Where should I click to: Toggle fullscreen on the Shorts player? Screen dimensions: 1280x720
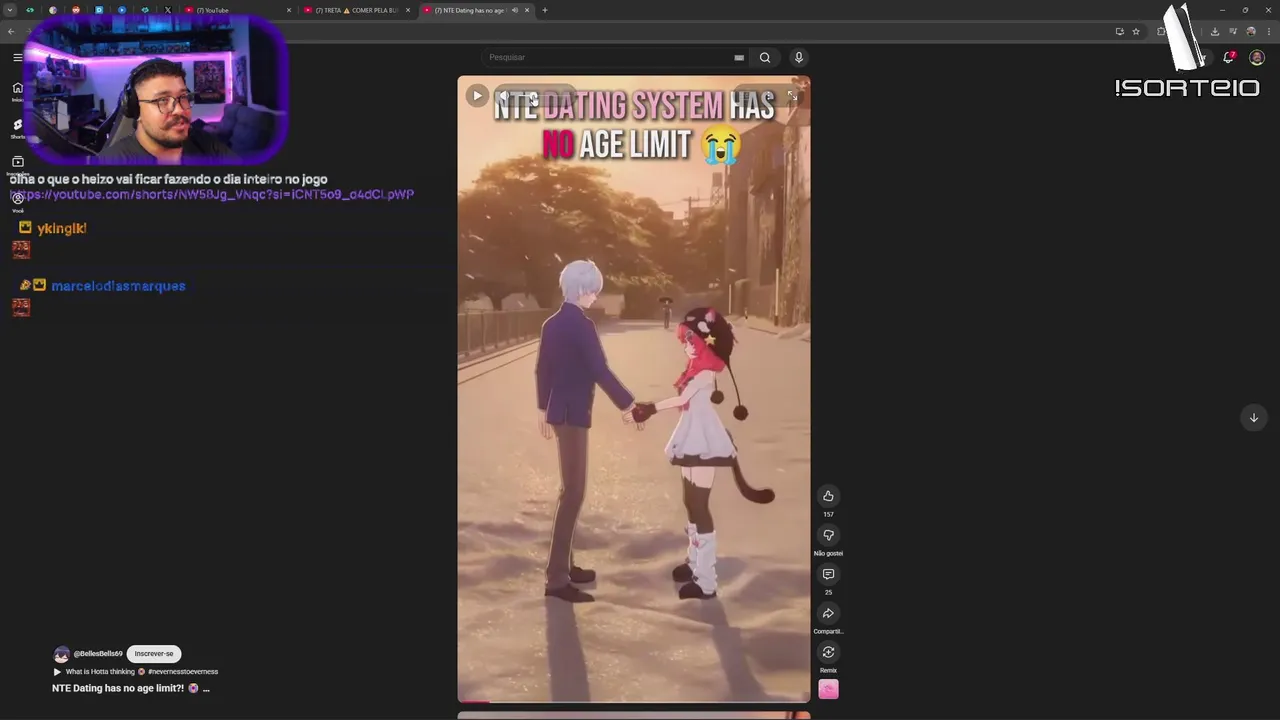coord(792,96)
